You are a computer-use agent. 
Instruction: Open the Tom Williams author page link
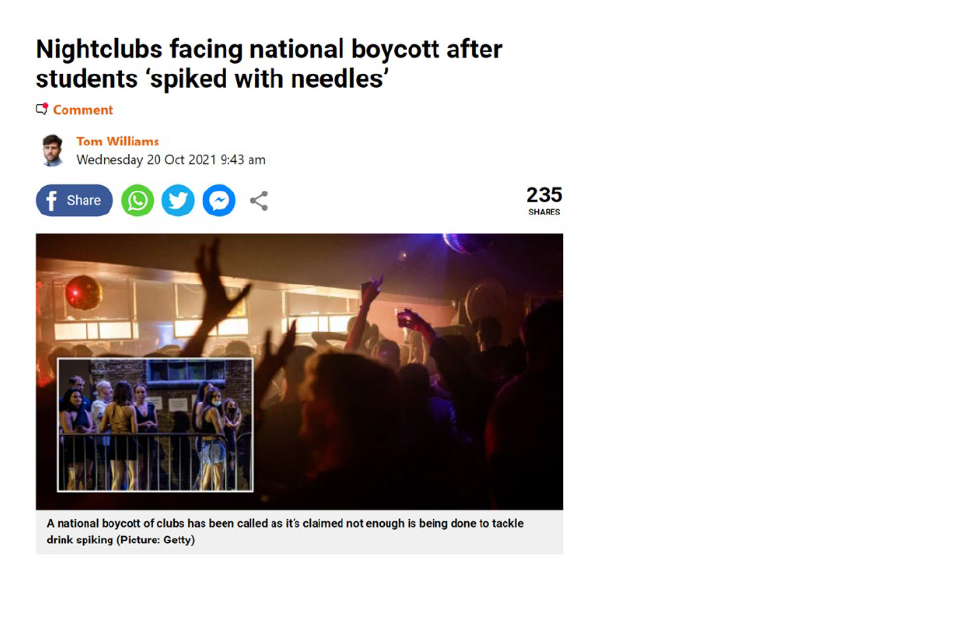pyautogui.click(x=118, y=141)
